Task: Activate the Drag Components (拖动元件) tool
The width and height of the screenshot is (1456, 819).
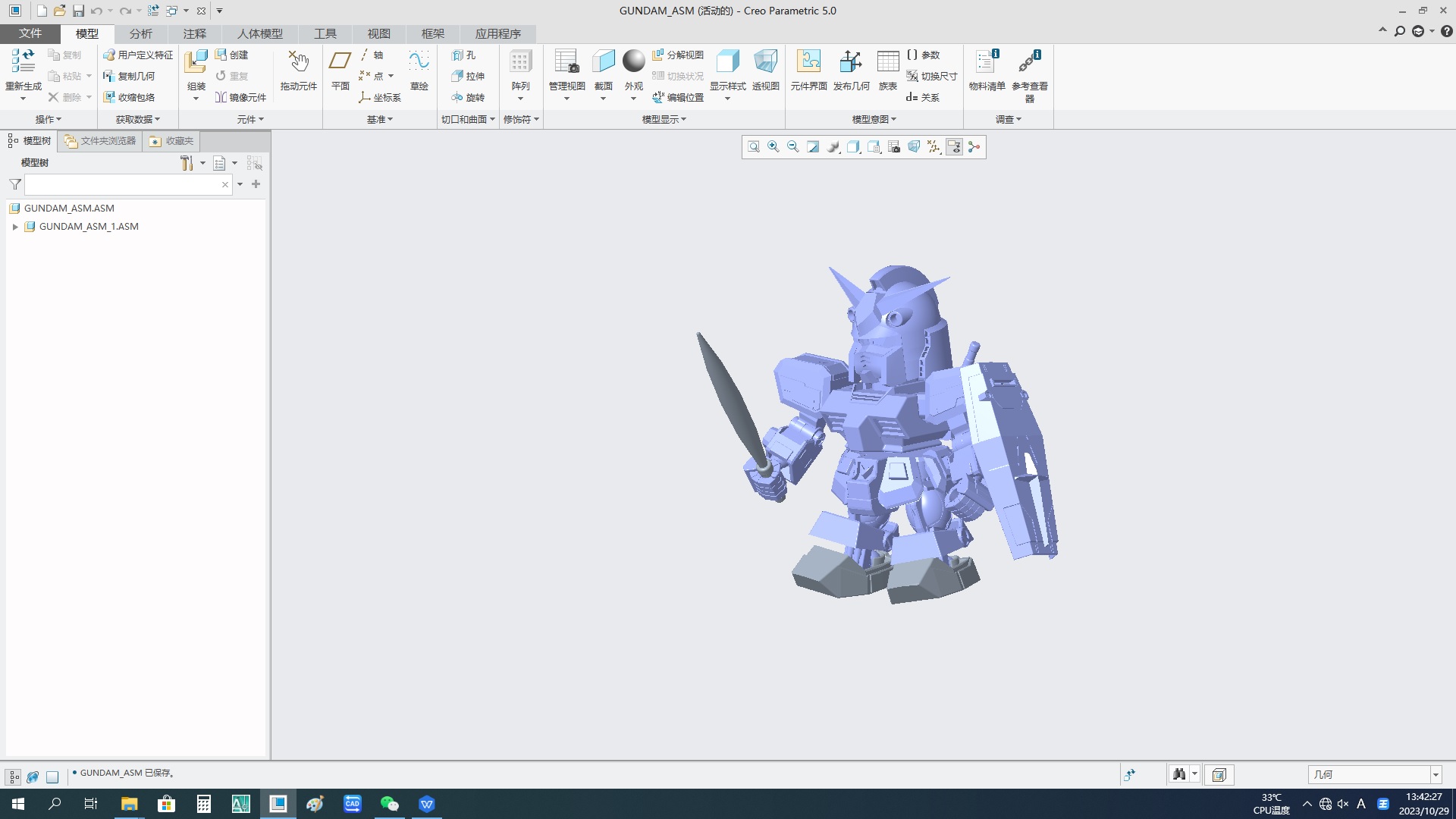Action: tap(298, 64)
